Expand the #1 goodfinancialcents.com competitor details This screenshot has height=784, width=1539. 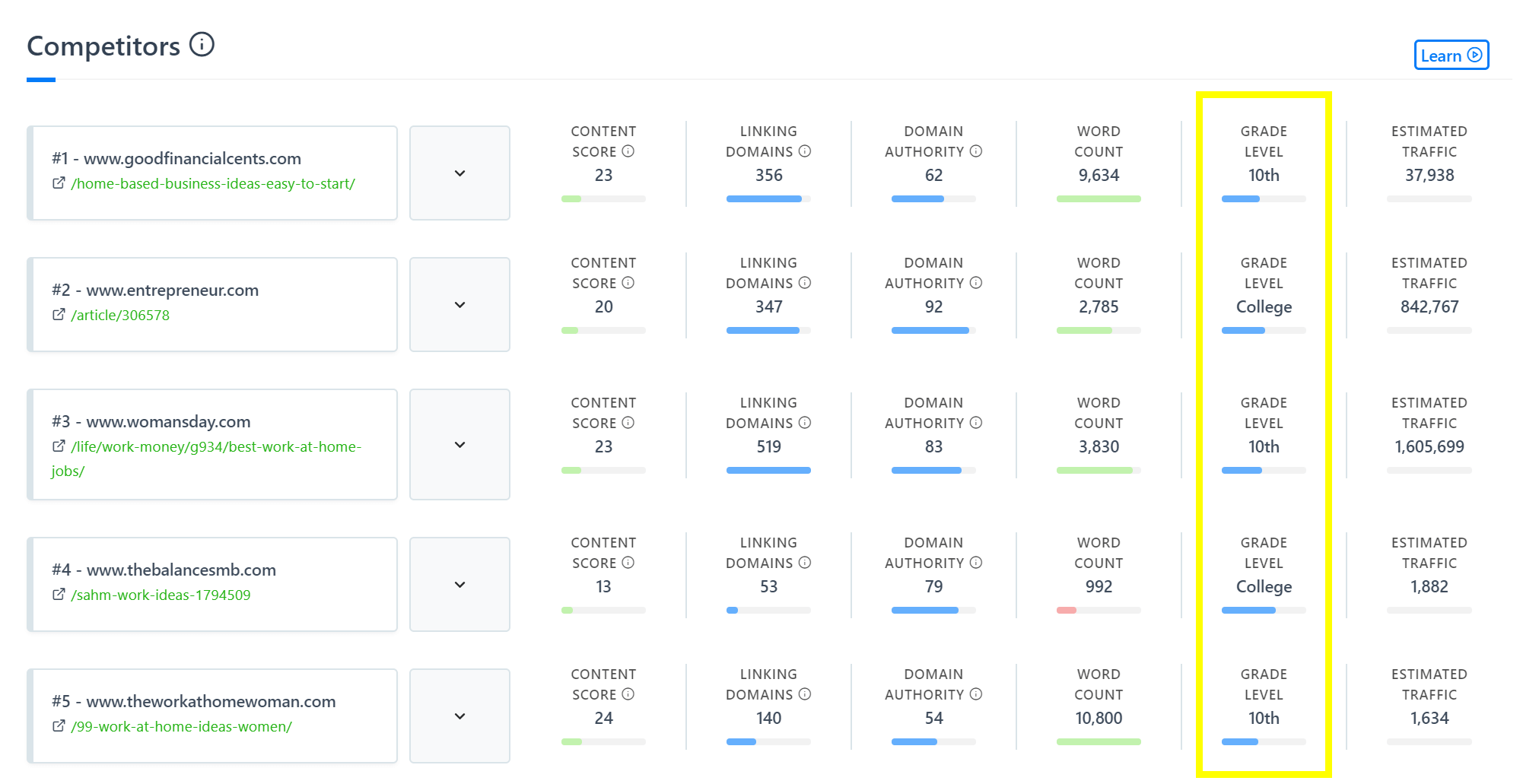click(459, 173)
